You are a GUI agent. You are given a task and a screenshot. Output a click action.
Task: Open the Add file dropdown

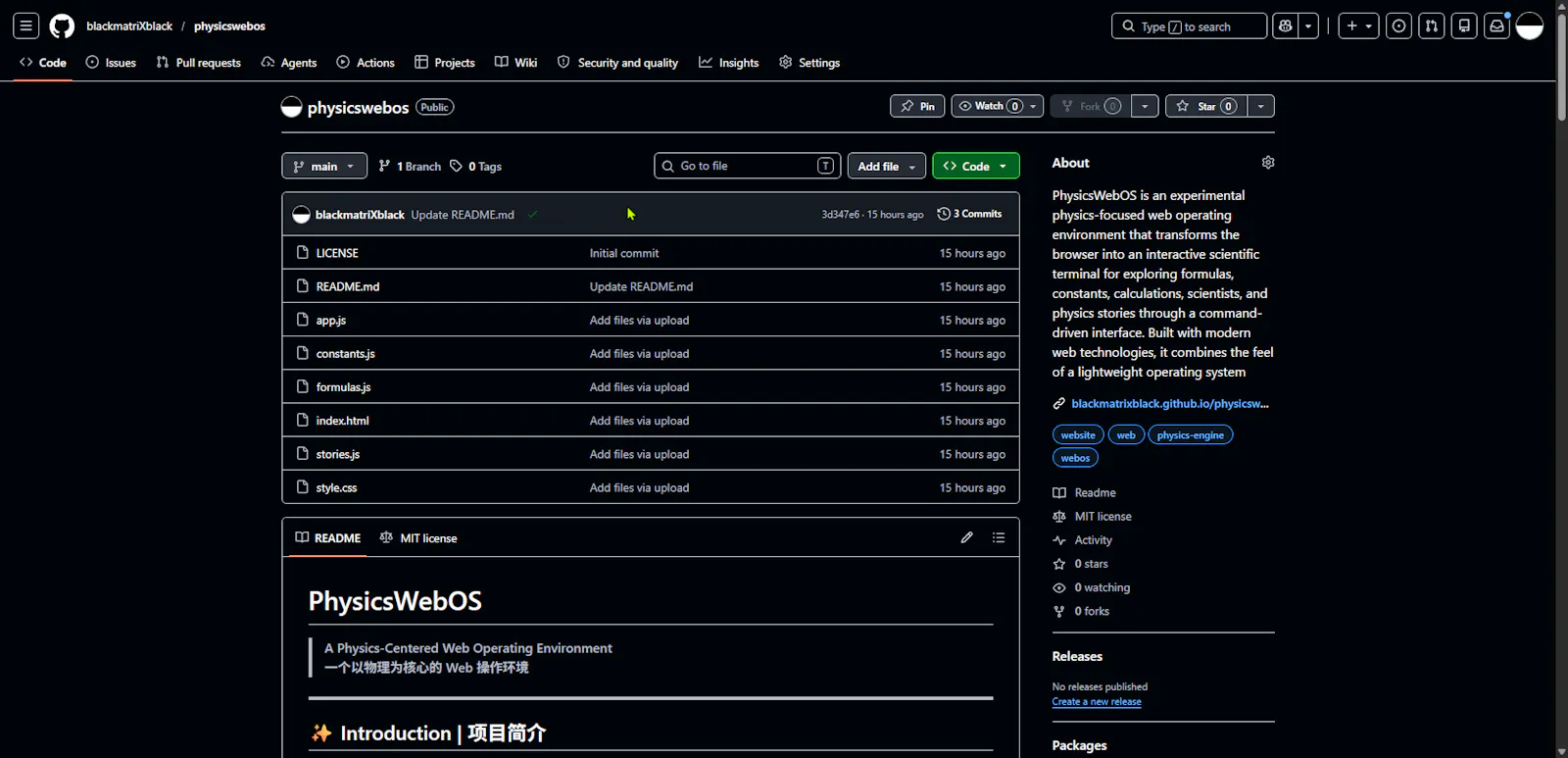[887, 166]
